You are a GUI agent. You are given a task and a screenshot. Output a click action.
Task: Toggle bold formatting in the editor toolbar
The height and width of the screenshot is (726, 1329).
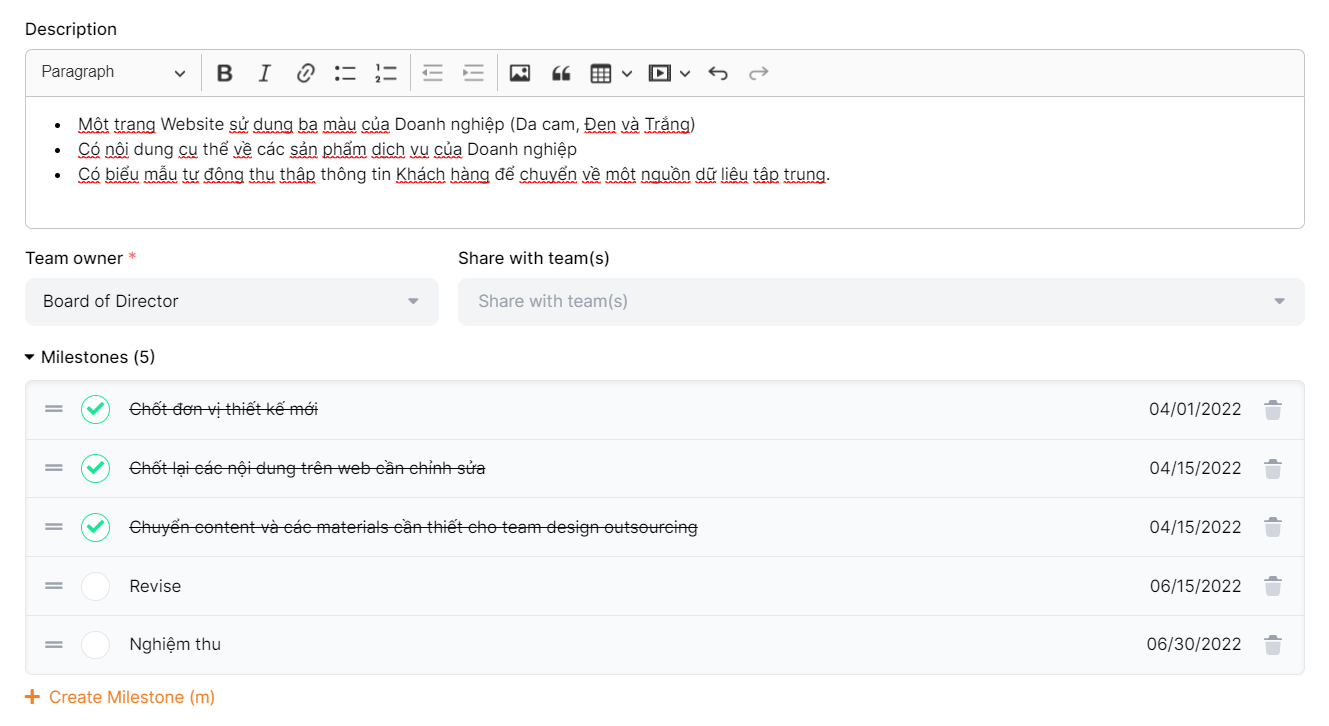point(225,73)
